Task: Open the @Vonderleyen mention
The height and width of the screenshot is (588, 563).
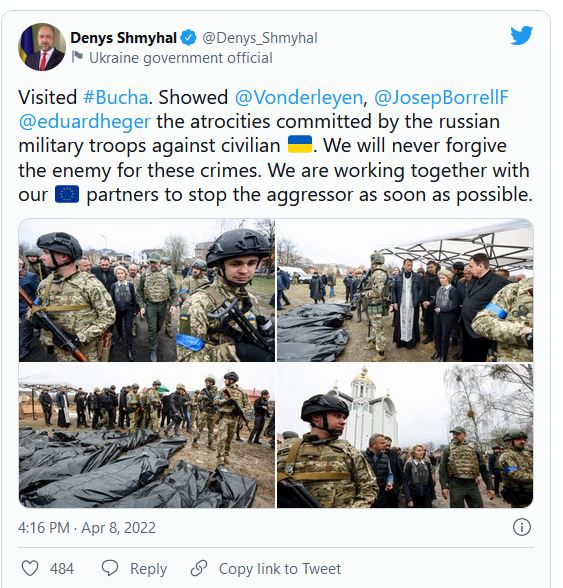Action: tap(299, 98)
